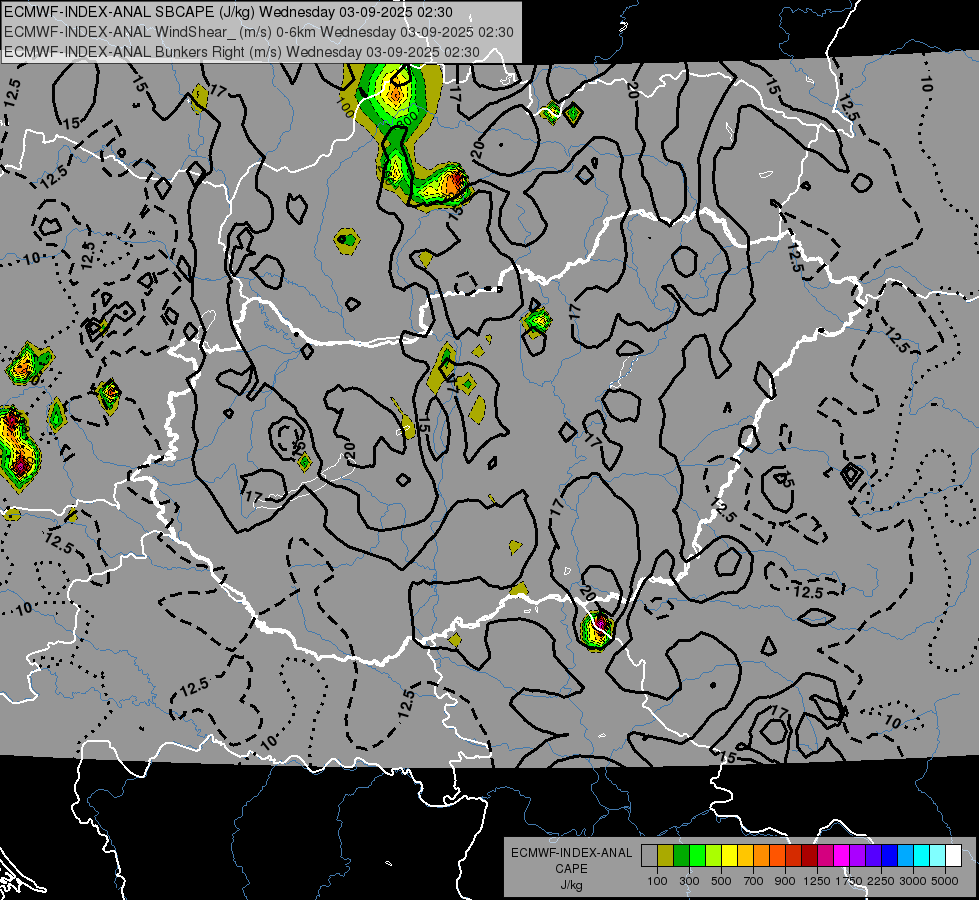Image resolution: width=979 pixels, height=900 pixels.
Task: Select the sky blue swatch left of the 3000 tick
Action: coord(906,856)
